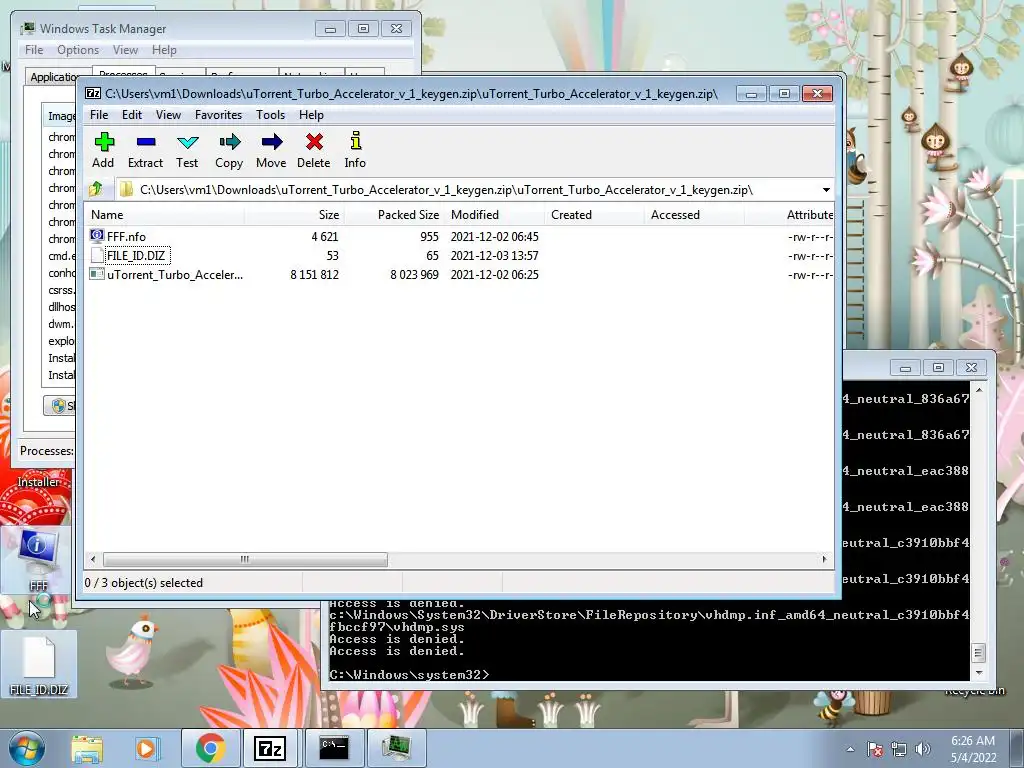Click the Command Prompt scrollbar thumb

coord(978,652)
